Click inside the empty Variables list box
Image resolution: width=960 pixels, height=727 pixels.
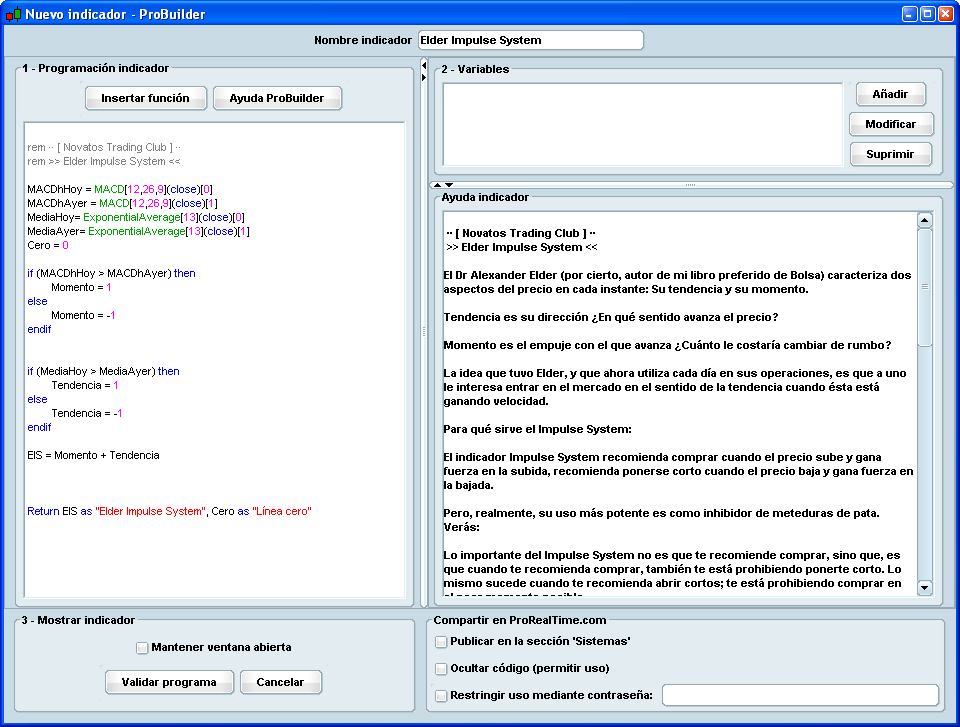tap(643, 124)
